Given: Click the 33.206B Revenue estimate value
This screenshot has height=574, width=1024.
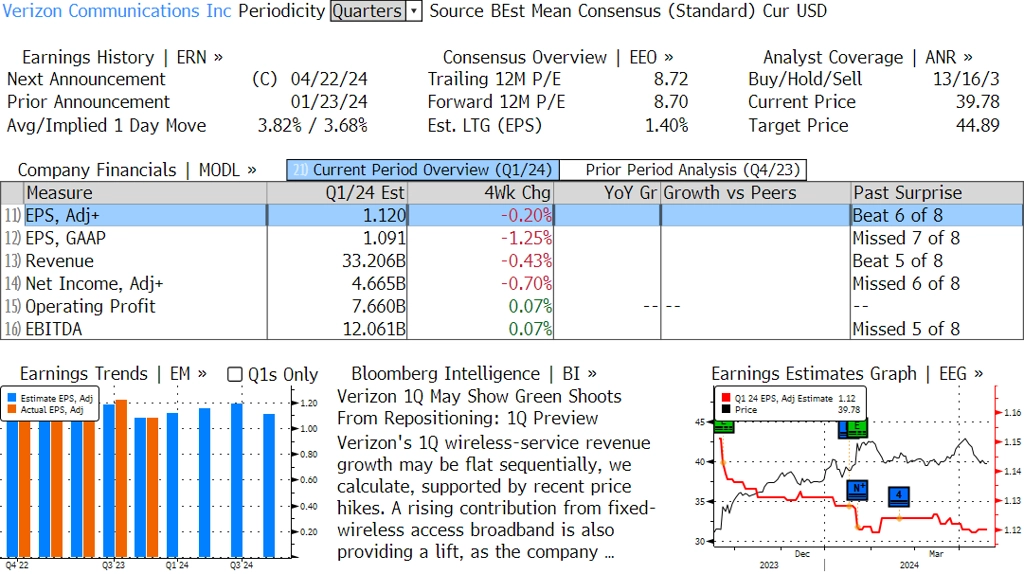Looking at the screenshot, I should (x=374, y=261).
